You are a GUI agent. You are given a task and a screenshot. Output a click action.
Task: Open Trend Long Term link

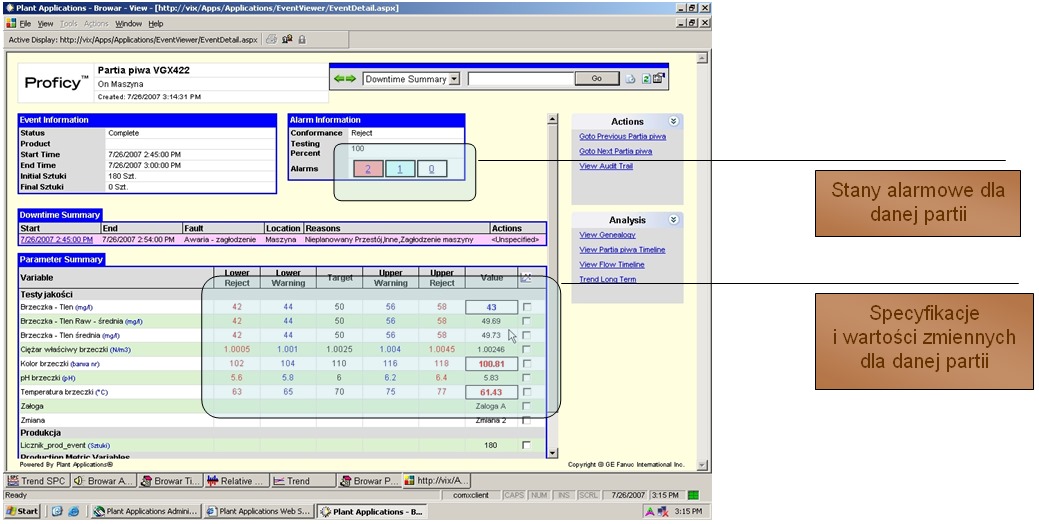tap(608, 279)
